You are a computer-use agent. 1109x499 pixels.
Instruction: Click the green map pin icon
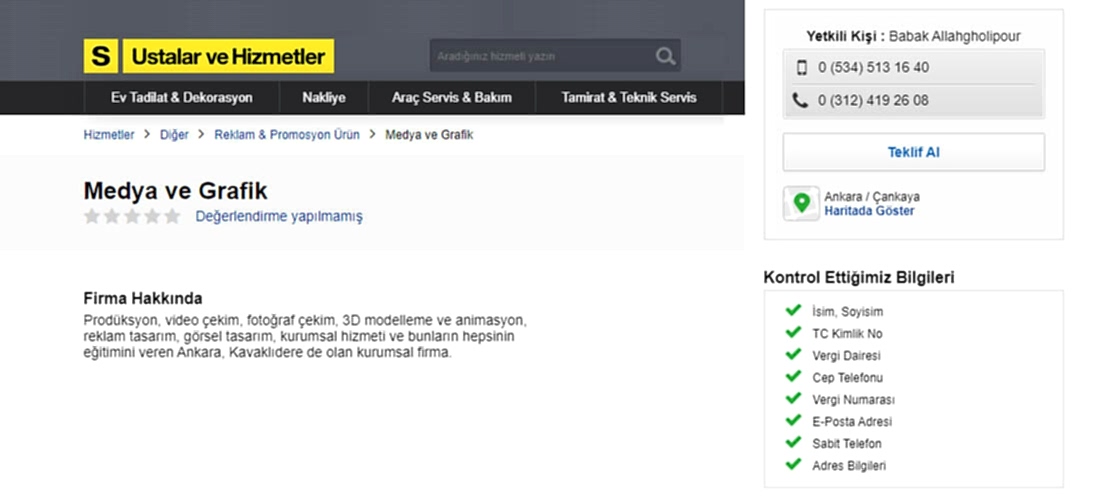coord(801,203)
